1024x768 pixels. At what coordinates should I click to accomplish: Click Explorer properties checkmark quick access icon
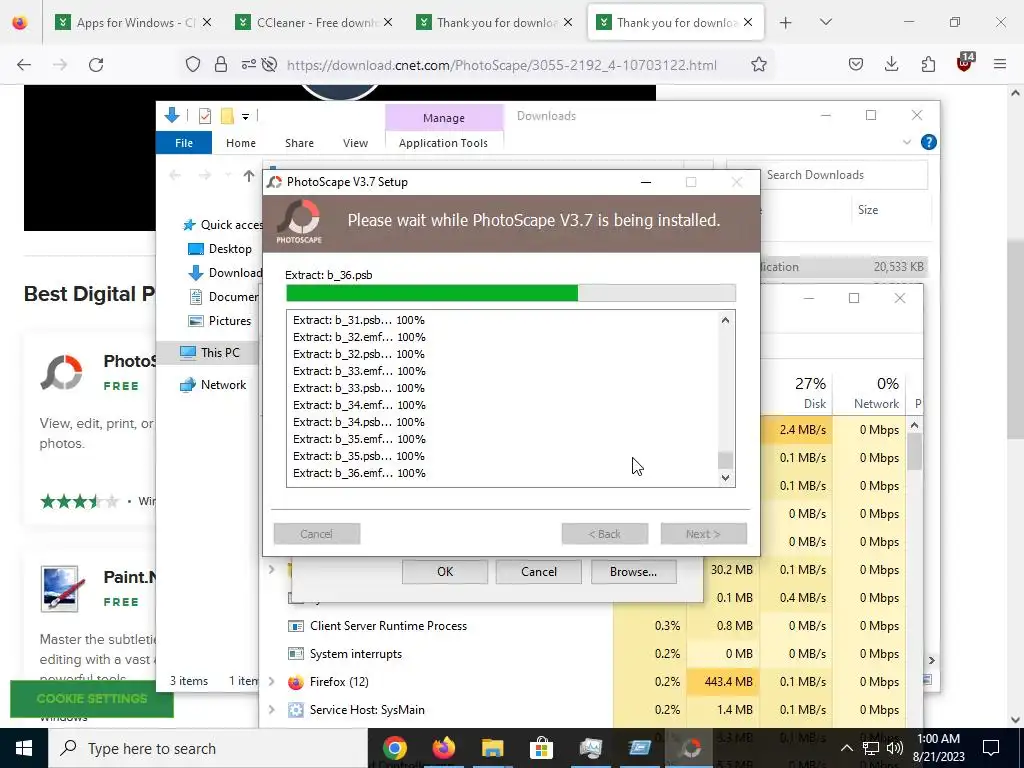click(x=204, y=116)
